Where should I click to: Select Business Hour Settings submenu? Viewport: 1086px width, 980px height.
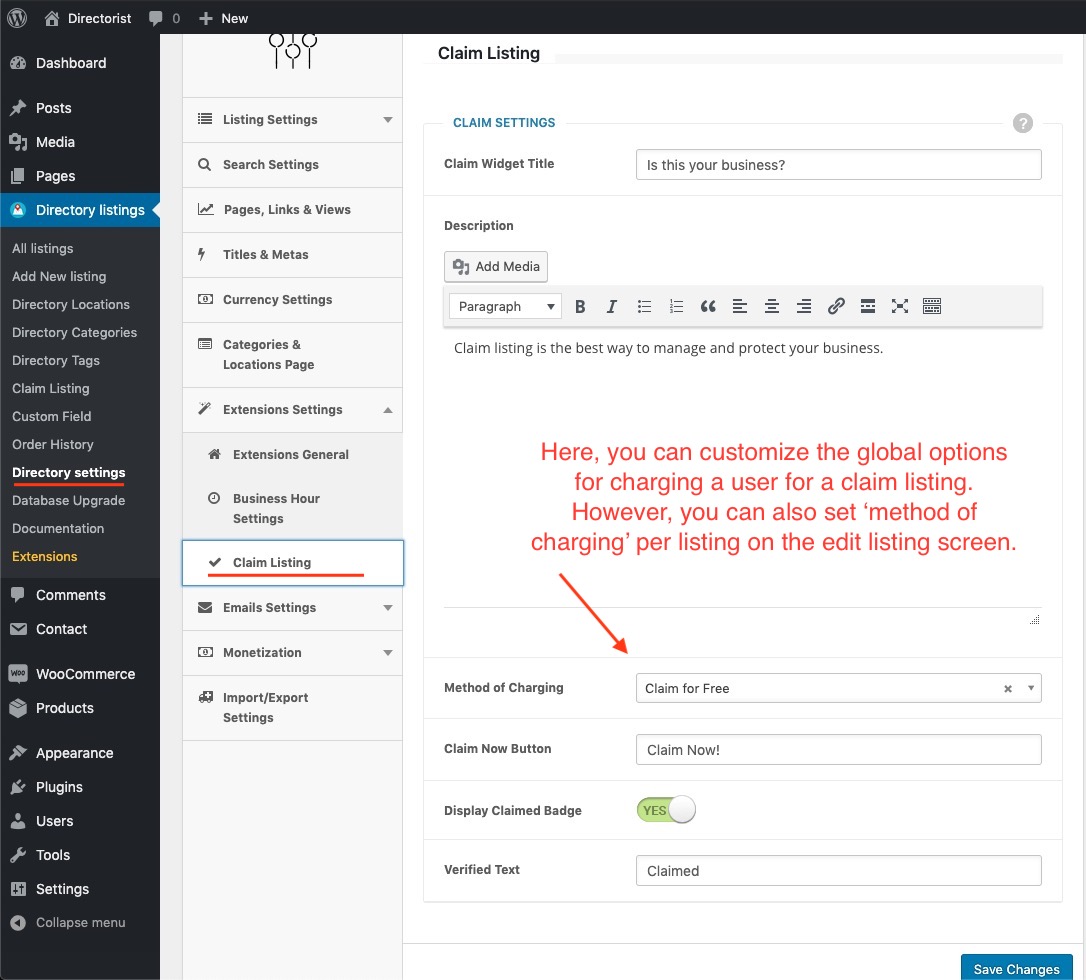pyautogui.click(x=292, y=508)
